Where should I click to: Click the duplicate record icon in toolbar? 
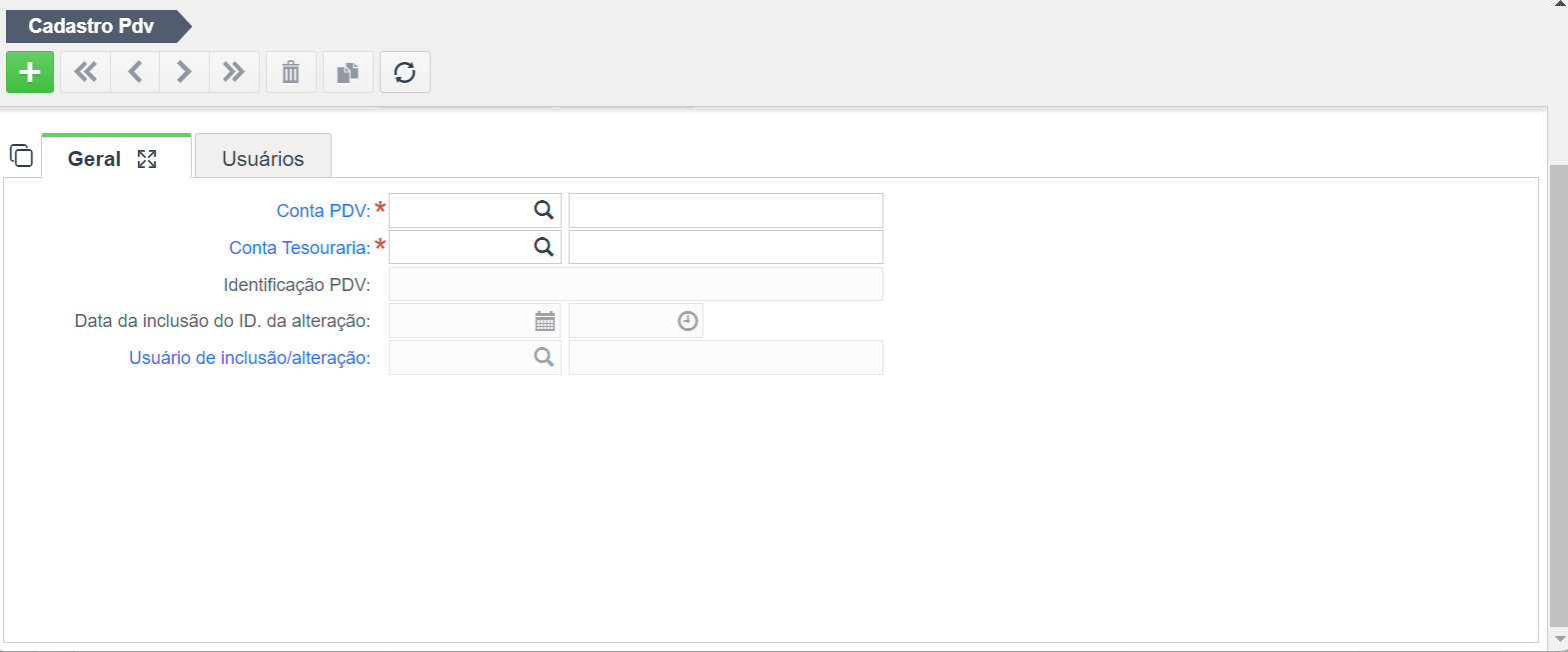click(x=348, y=72)
